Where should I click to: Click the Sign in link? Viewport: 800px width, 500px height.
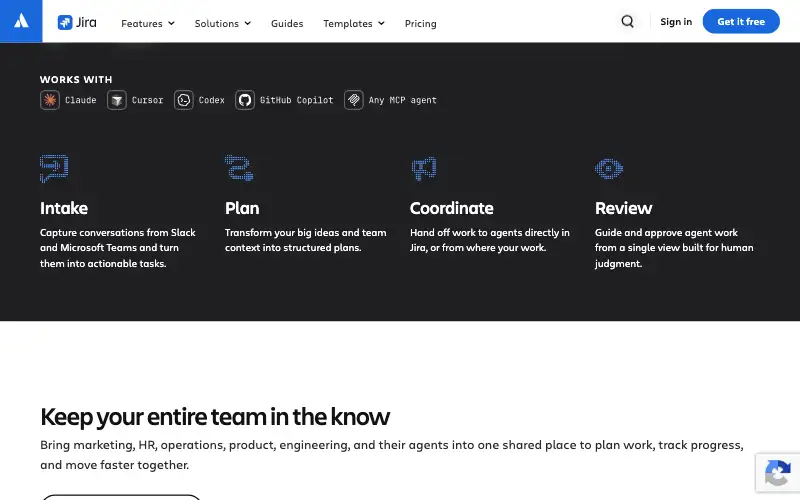676,21
